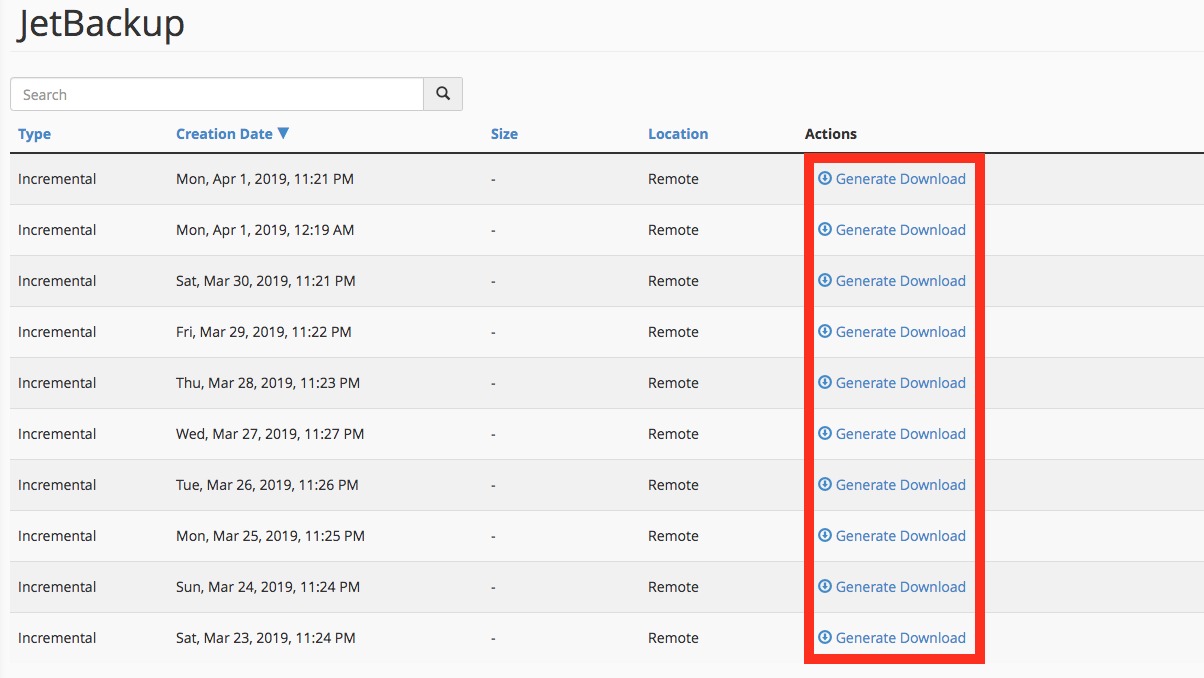Select date text Sun, Mar 24, 2019, 11:24 PM
The height and width of the screenshot is (678, 1204).
coord(268,587)
